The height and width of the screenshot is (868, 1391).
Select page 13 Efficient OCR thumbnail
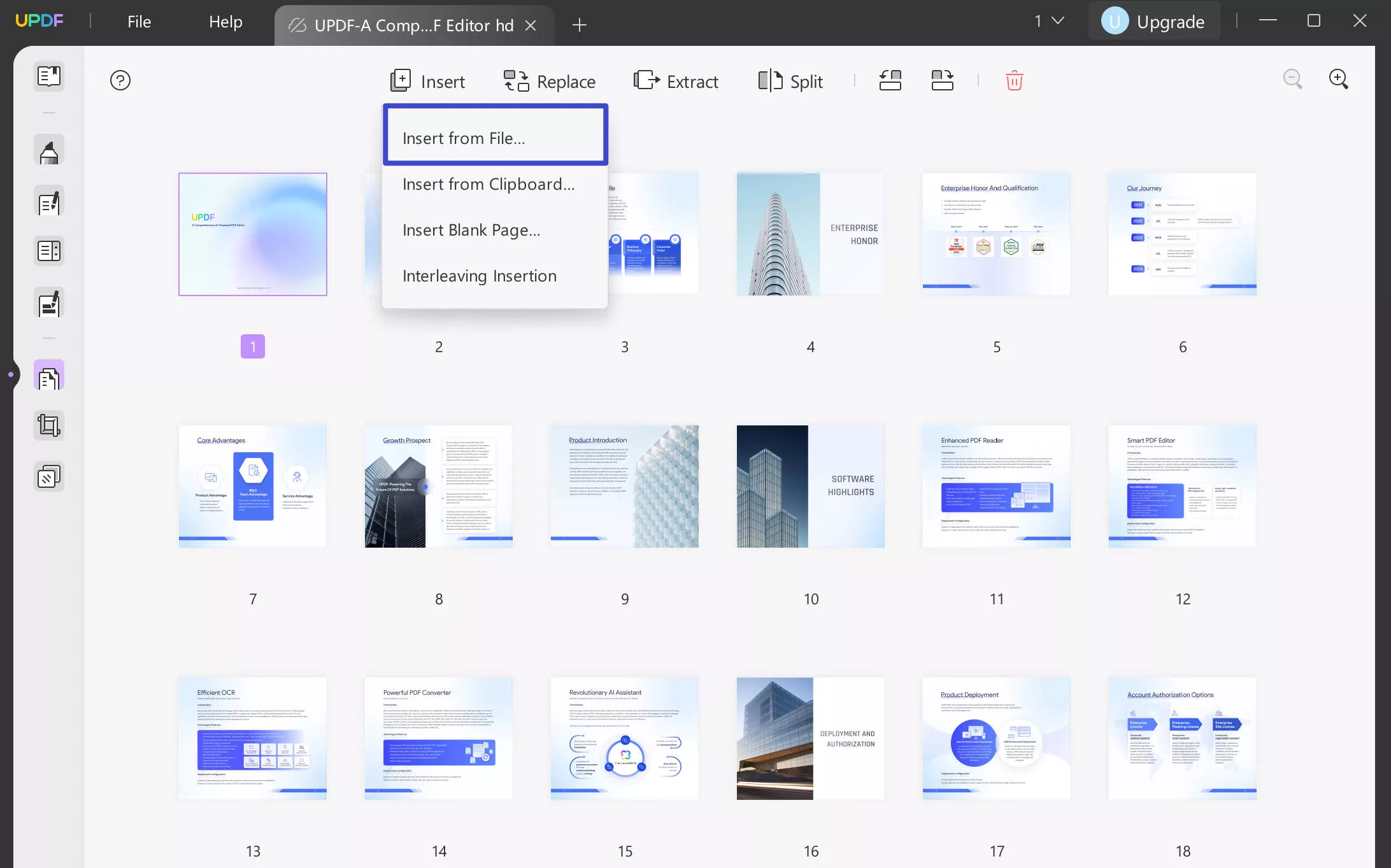pos(253,738)
